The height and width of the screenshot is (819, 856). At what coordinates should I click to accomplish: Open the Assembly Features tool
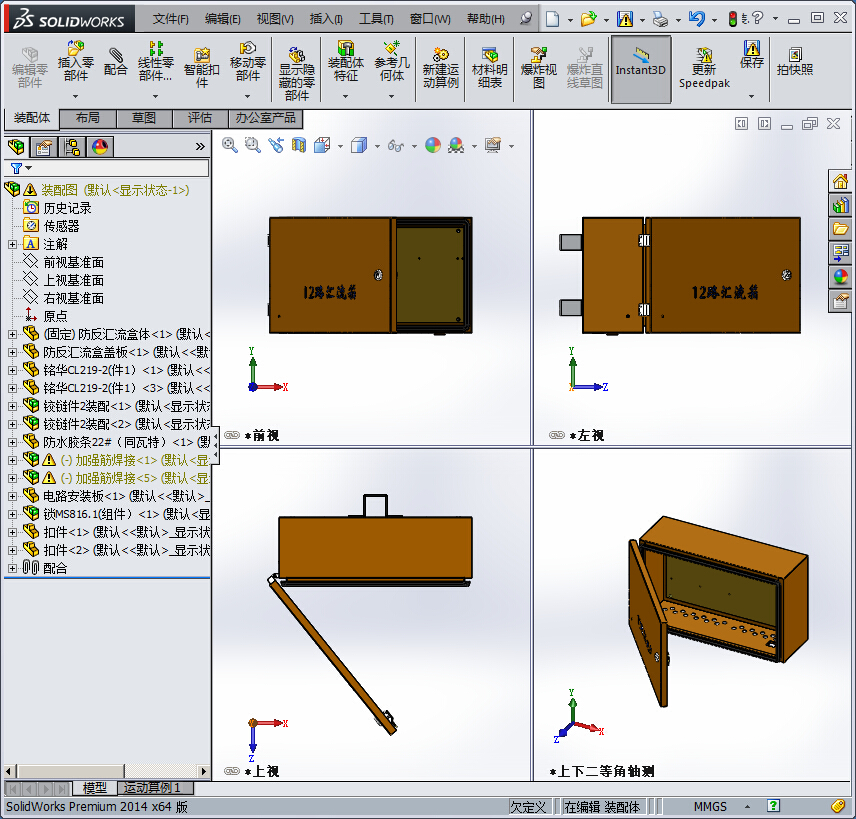click(x=345, y=61)
